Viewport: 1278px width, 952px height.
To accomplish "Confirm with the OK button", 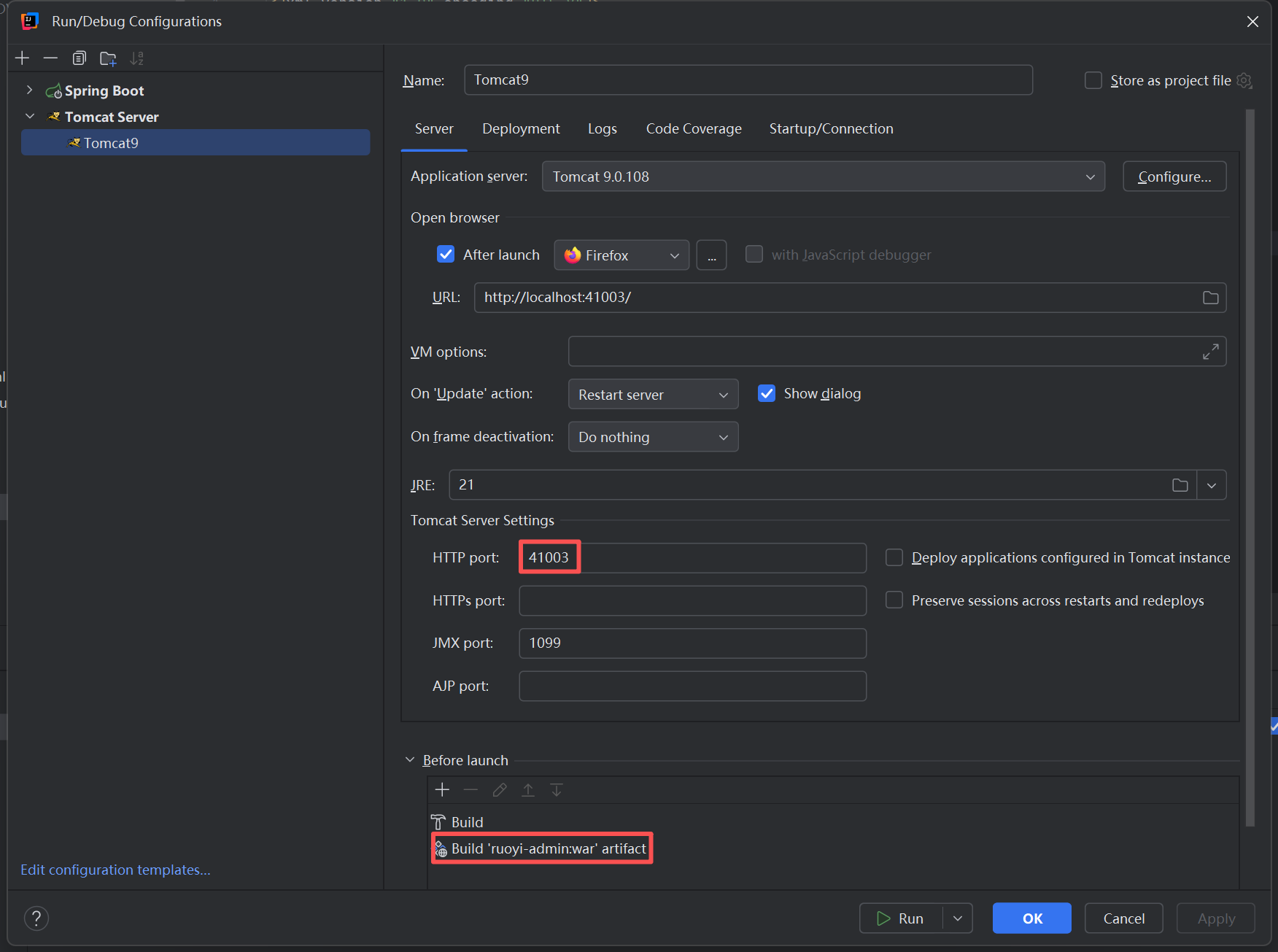I will click(x=1032, y=918).
